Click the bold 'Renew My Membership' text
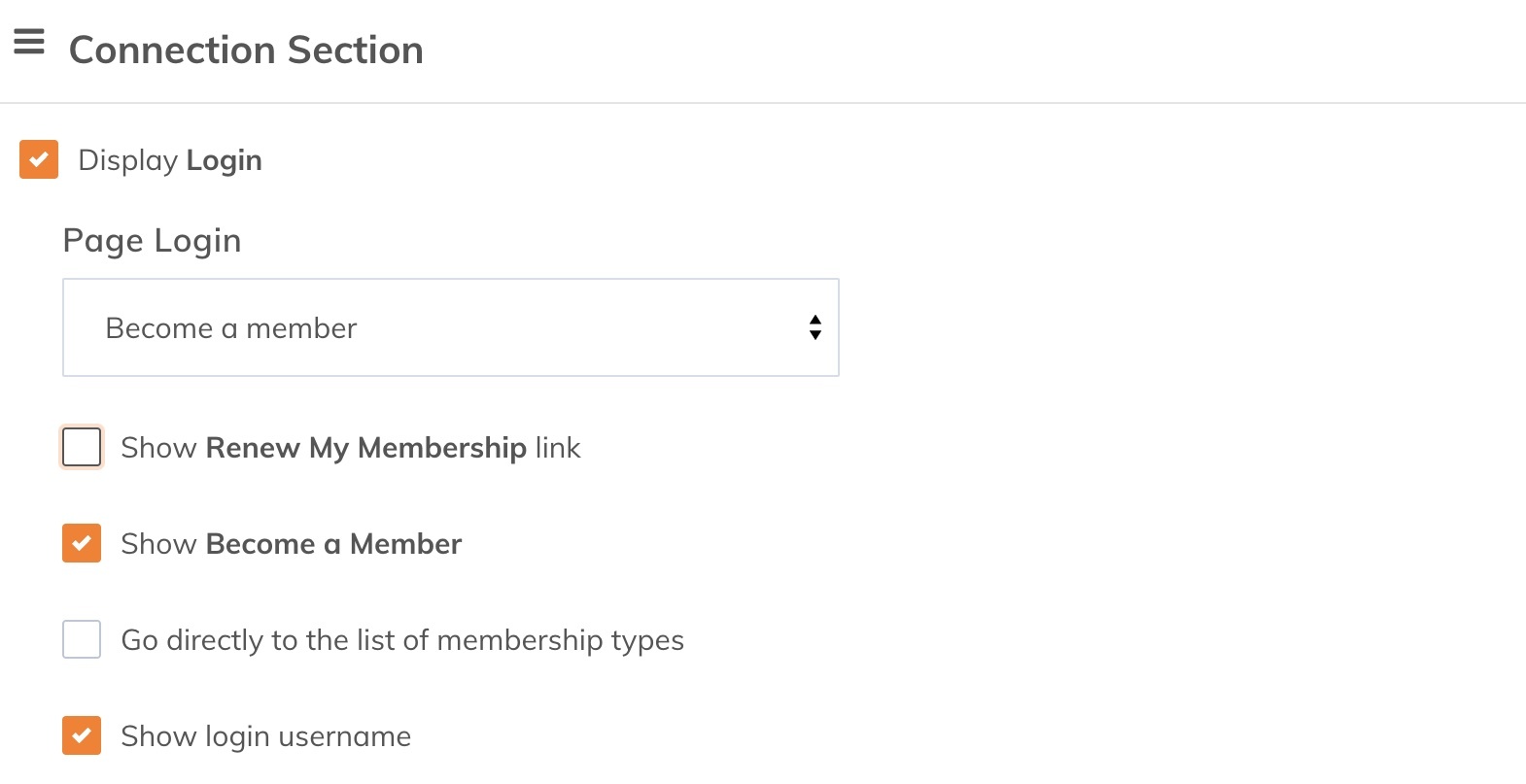The height and width of the screenshot is (784, 1526). (365, 448)
